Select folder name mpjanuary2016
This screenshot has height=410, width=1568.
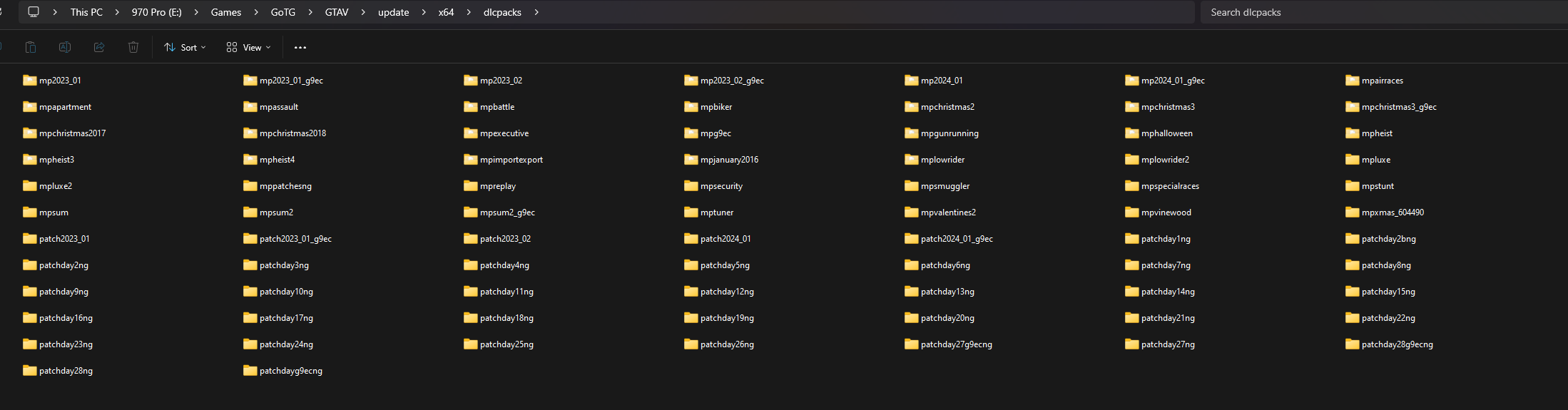click(x=730, y=160)
